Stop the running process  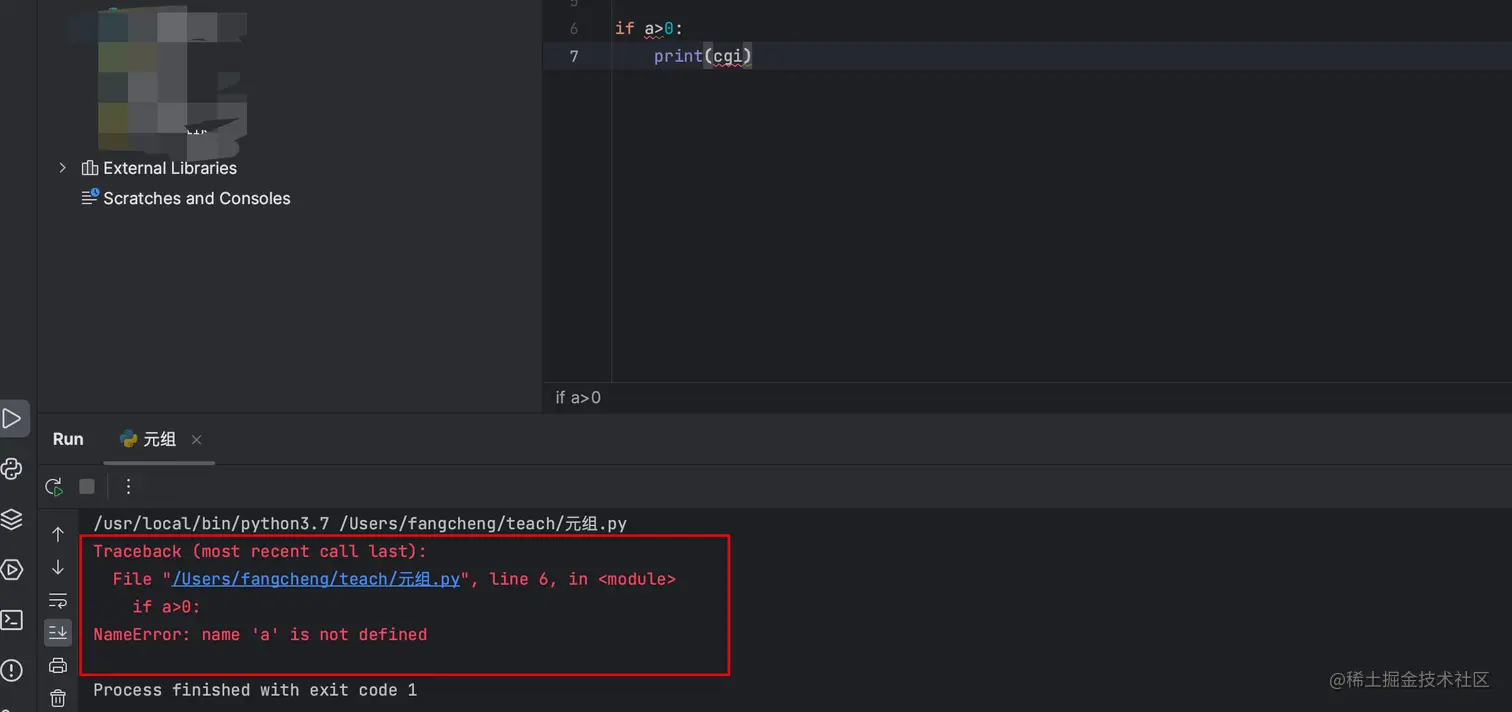87,486
